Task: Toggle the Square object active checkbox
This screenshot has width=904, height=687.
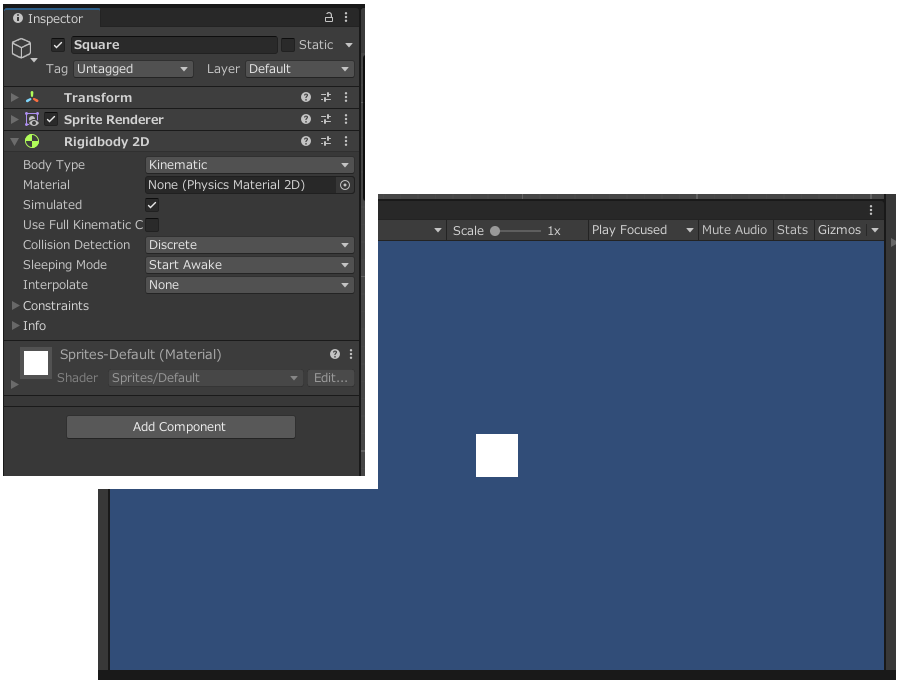Action: (58, 45)
